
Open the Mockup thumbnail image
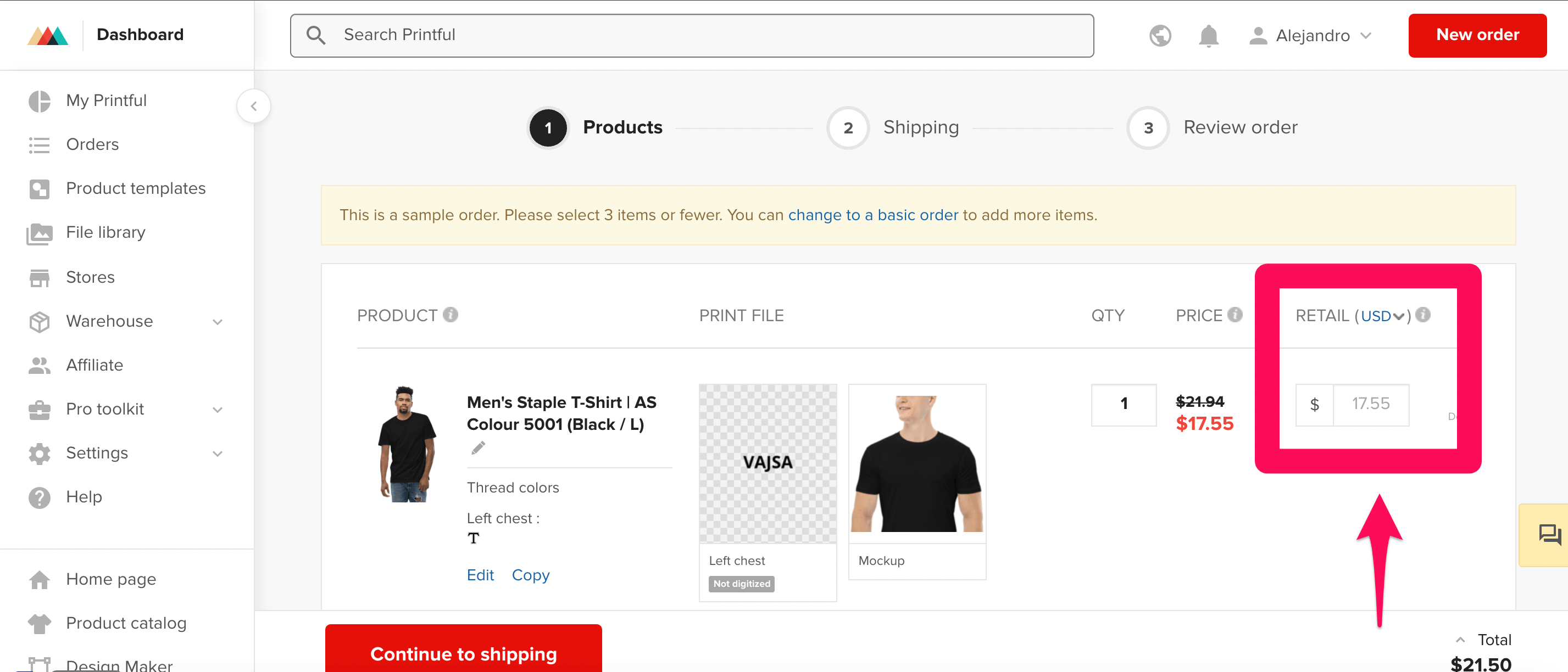point(917,463)
